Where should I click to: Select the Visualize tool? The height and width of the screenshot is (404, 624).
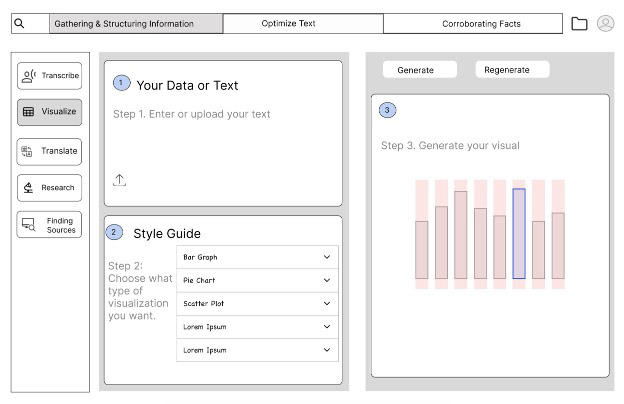[49, 112]
